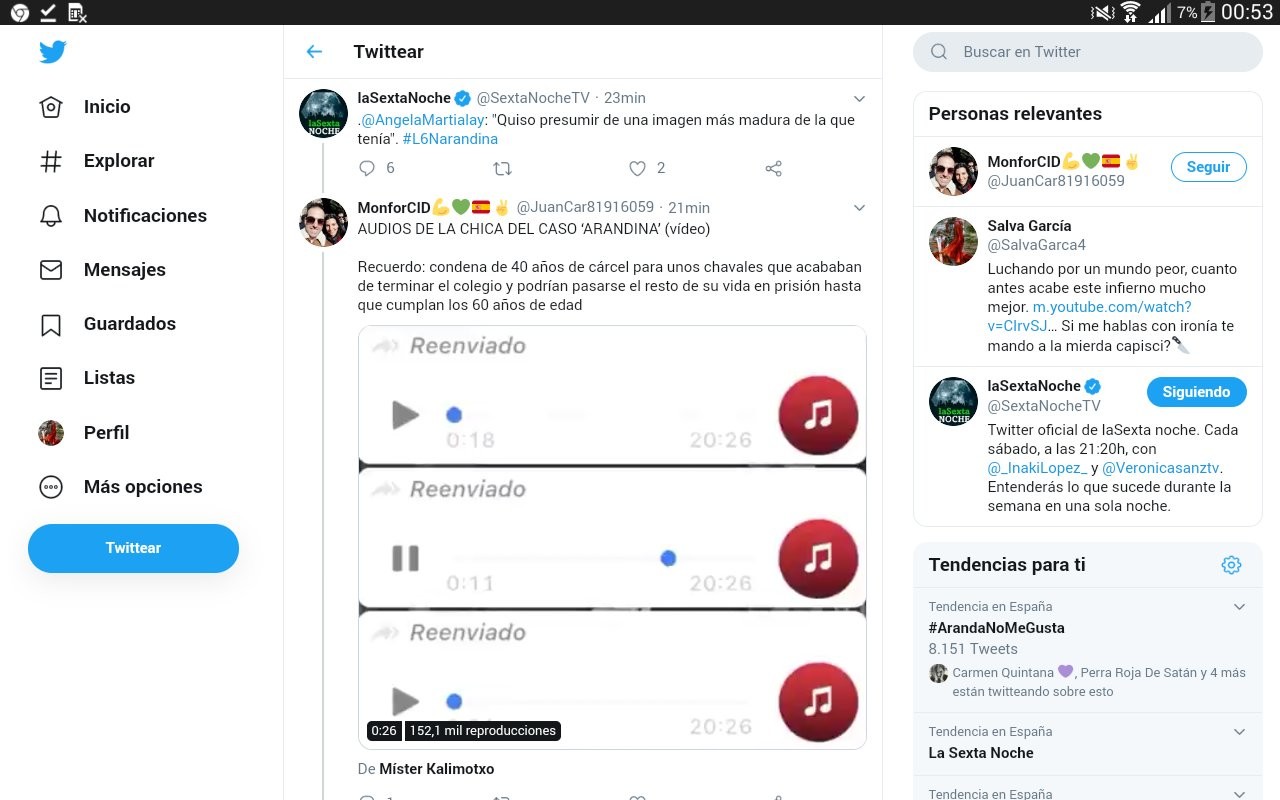Open Salva García avatar in Personas relevantes

tap(953, 241)
